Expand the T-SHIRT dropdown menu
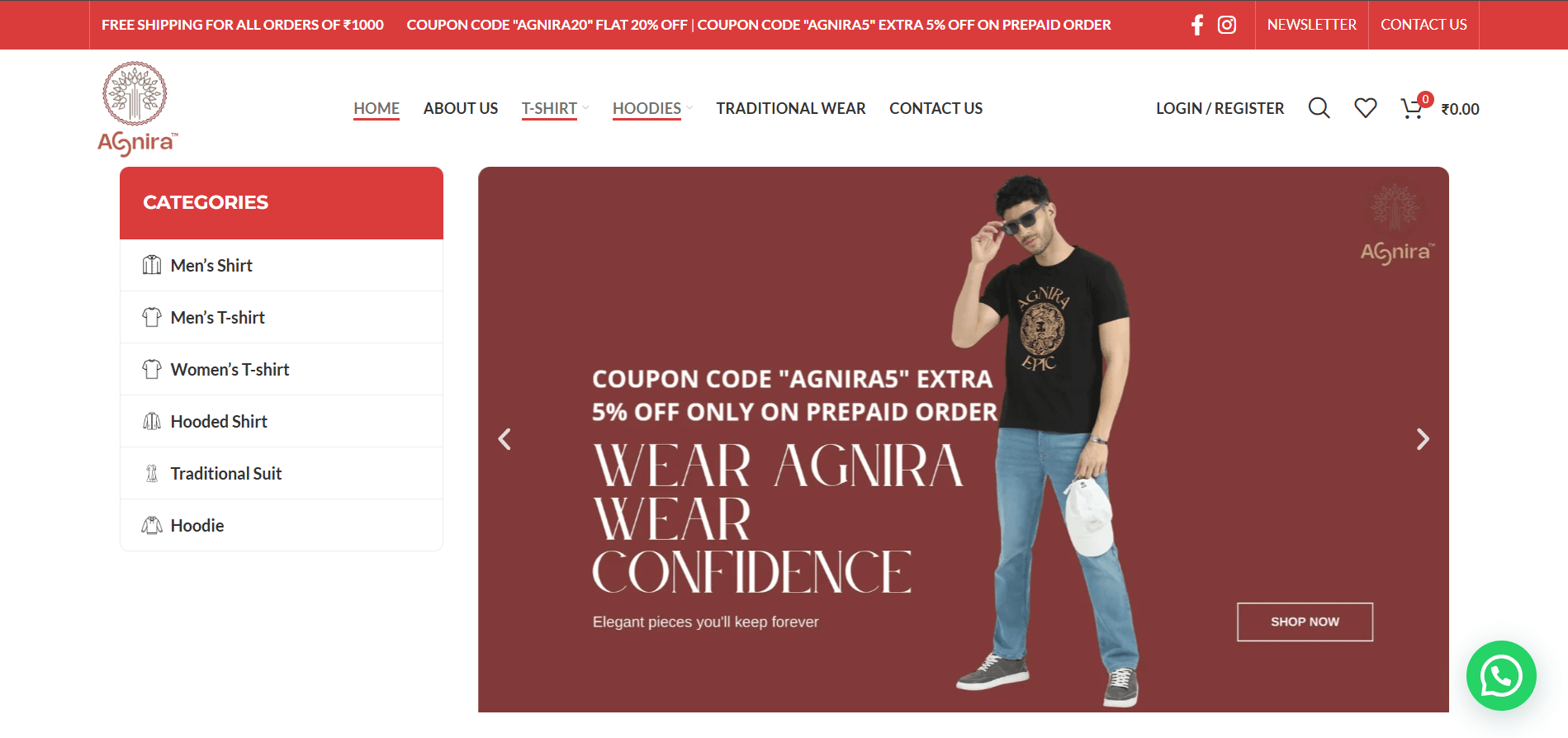 point(555,108)
